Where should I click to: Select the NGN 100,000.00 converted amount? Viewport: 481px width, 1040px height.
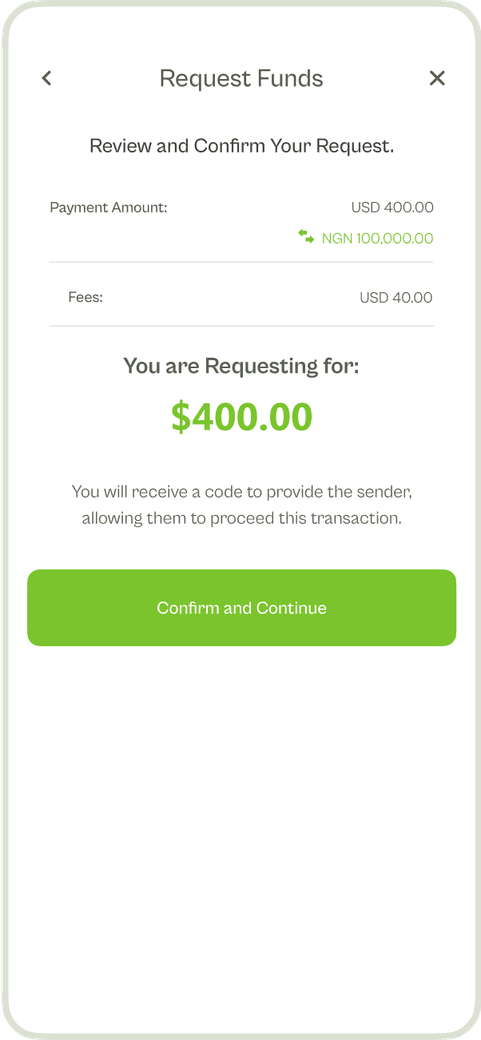pyautogui.click(x=378, y=238)
